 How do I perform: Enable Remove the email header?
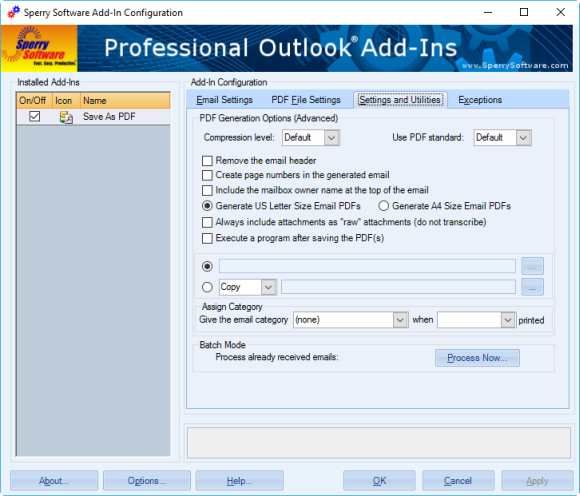click(207, 161)
